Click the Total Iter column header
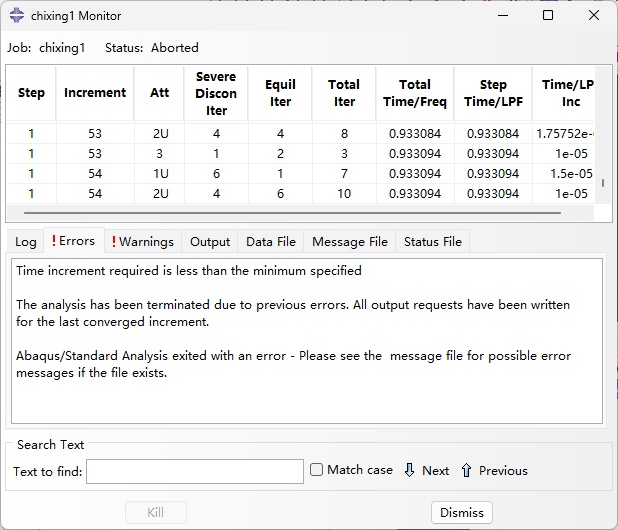The height and width of the screenshot is (530, 618). pyautogui.click(x=344, y=93)
